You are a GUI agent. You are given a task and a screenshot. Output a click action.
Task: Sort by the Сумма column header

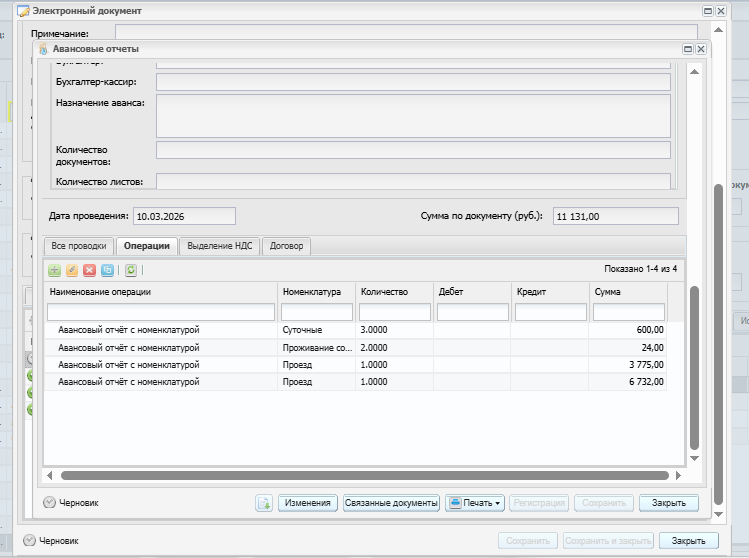pos(627,292)
